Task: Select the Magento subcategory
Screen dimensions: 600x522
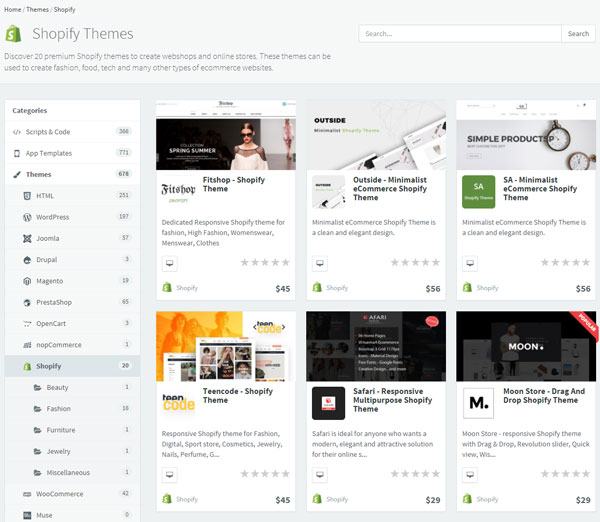Action: 73,281
